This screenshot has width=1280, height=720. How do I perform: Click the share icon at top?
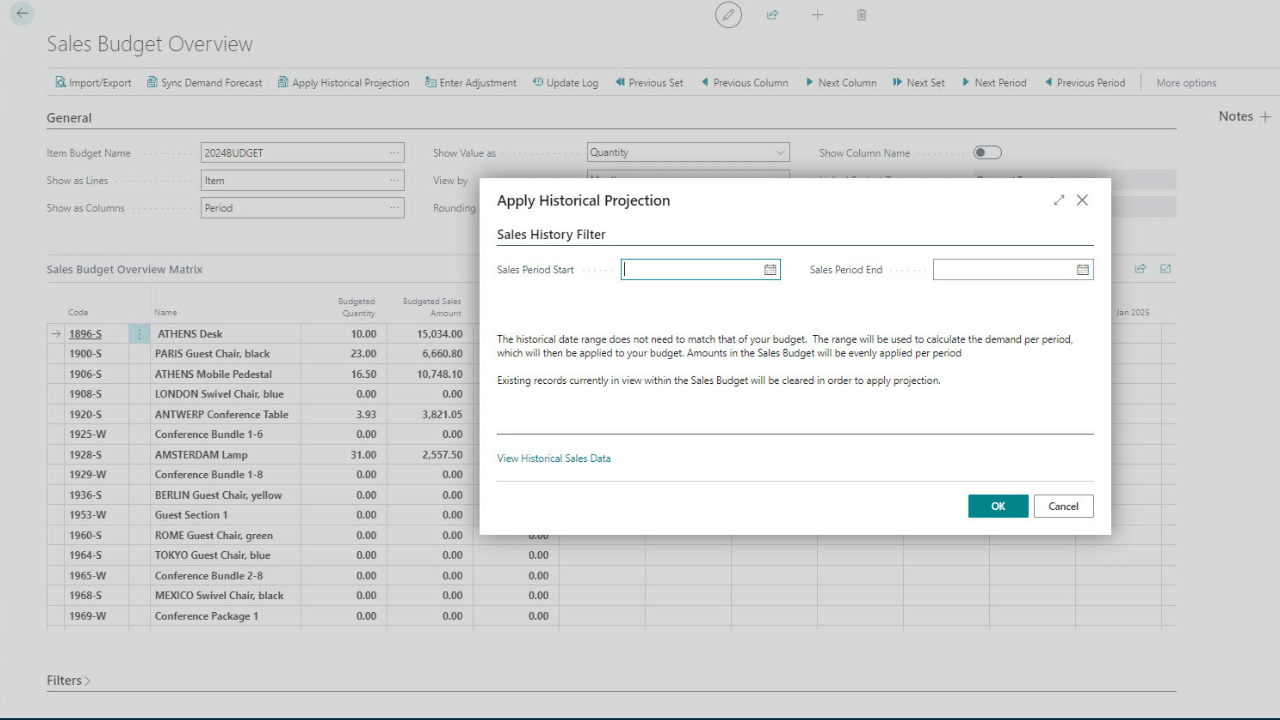(x=773, y=15)
